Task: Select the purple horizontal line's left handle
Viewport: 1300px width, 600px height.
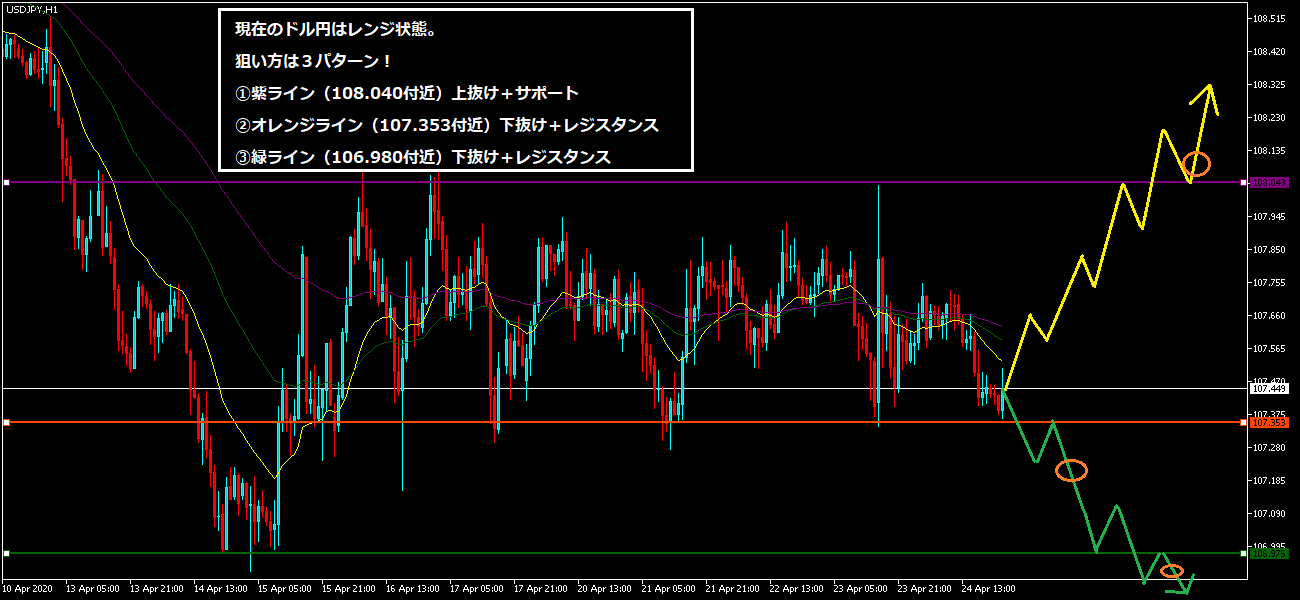Action: coord(6,183)
